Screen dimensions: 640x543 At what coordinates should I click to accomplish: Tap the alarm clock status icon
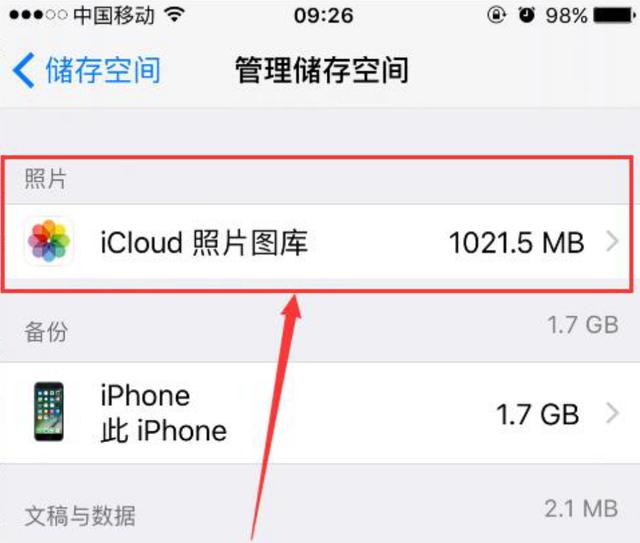[x=526, y=15]
